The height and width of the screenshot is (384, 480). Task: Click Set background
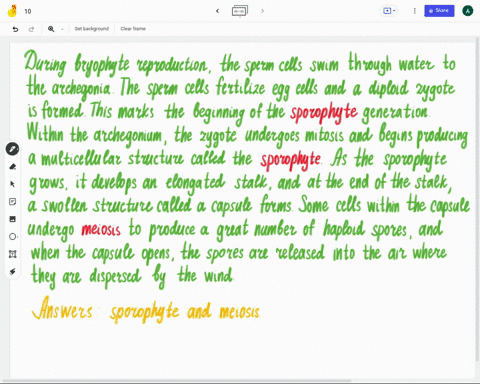pyautogui.click(x=92, y=29)
